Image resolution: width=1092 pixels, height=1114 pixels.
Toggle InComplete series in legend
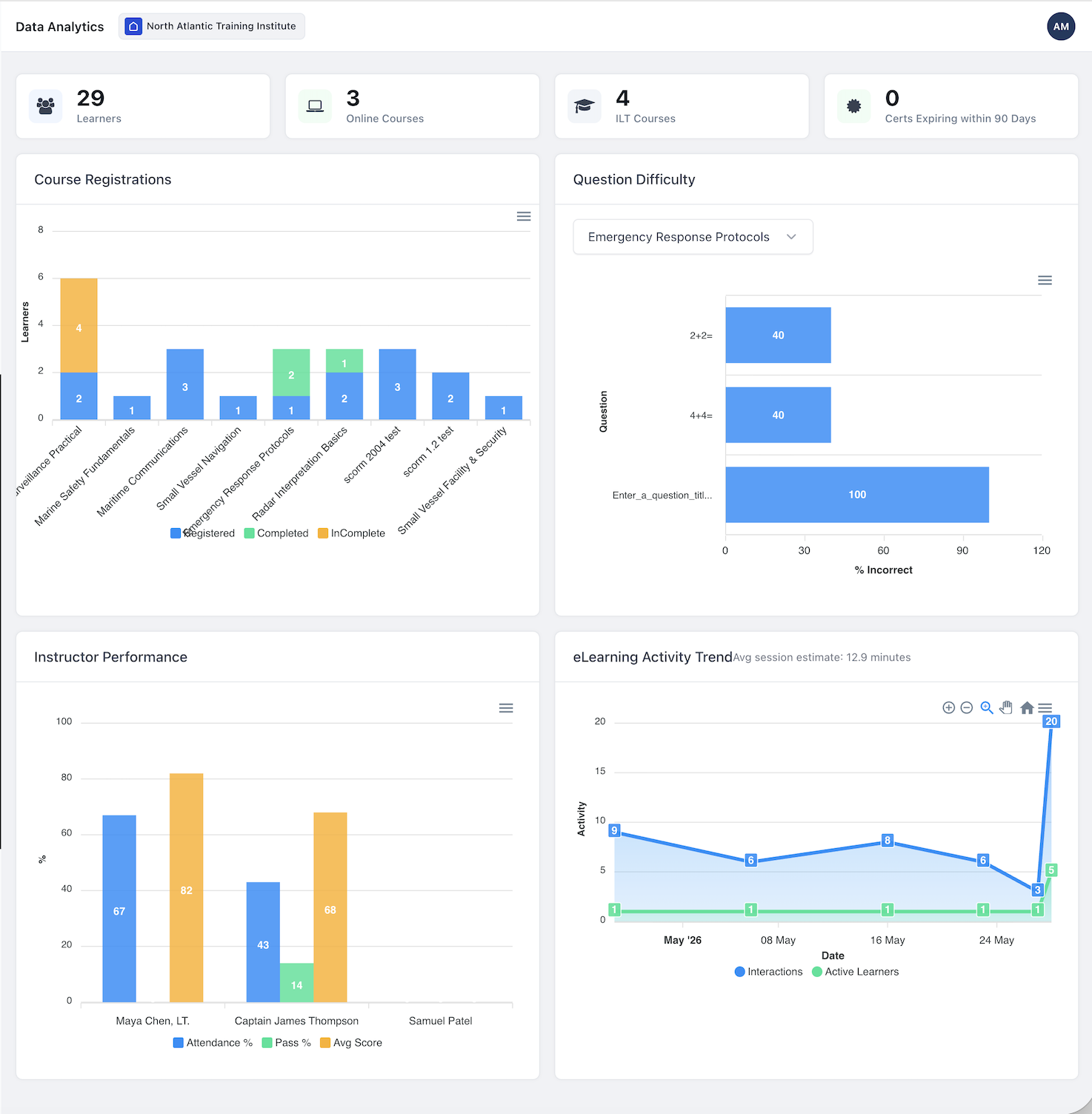pyautogui.click(x=352, y=533)
